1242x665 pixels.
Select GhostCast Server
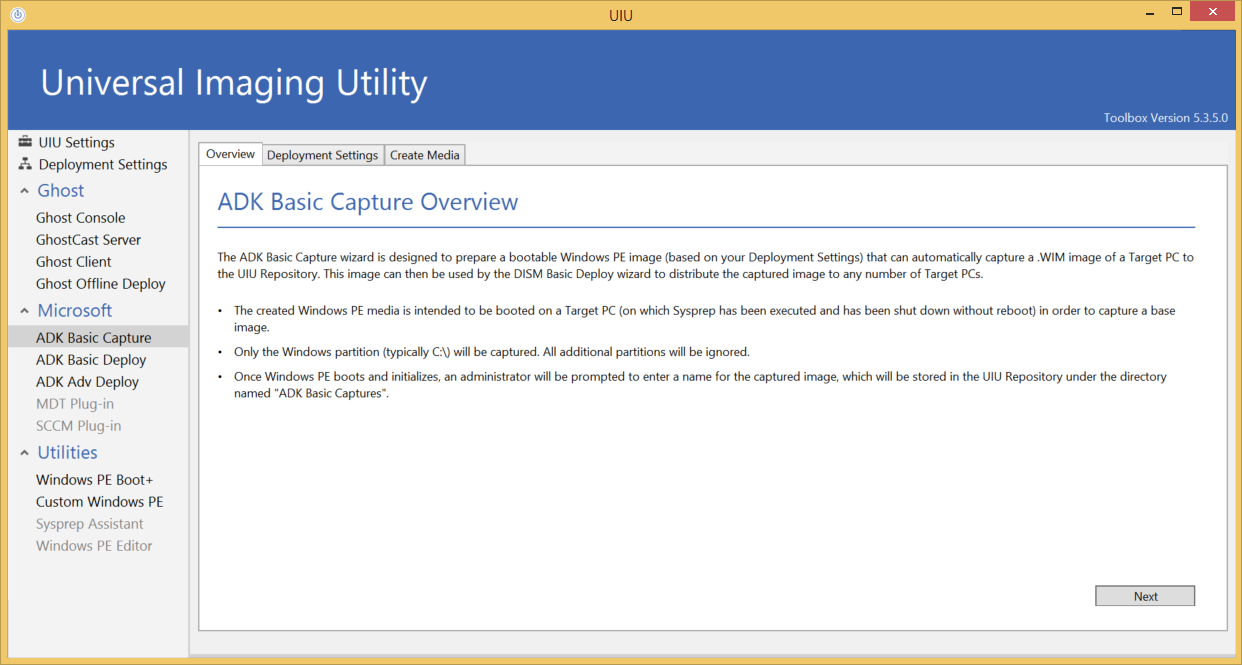[89, 240]
